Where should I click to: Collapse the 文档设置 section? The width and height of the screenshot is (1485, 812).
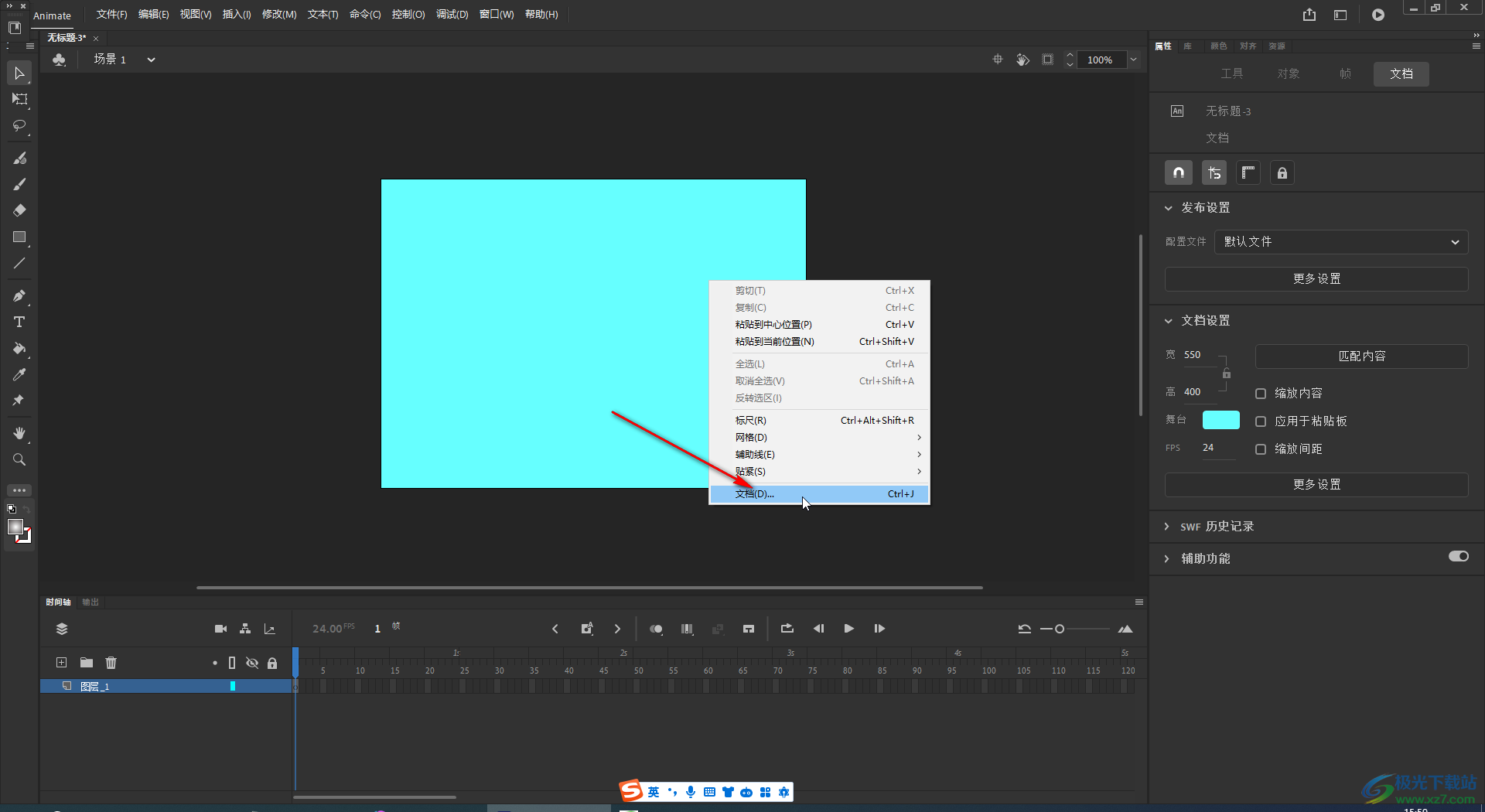pyautogui.click(x=1168, y=321)
